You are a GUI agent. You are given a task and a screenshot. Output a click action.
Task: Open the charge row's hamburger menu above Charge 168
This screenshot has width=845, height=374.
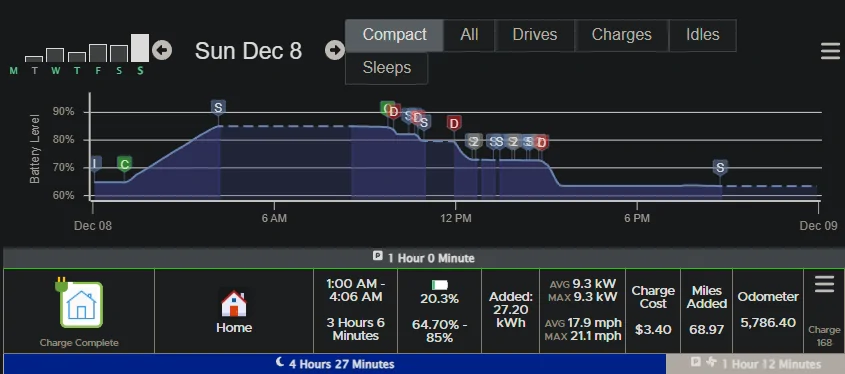click(824, 284)
